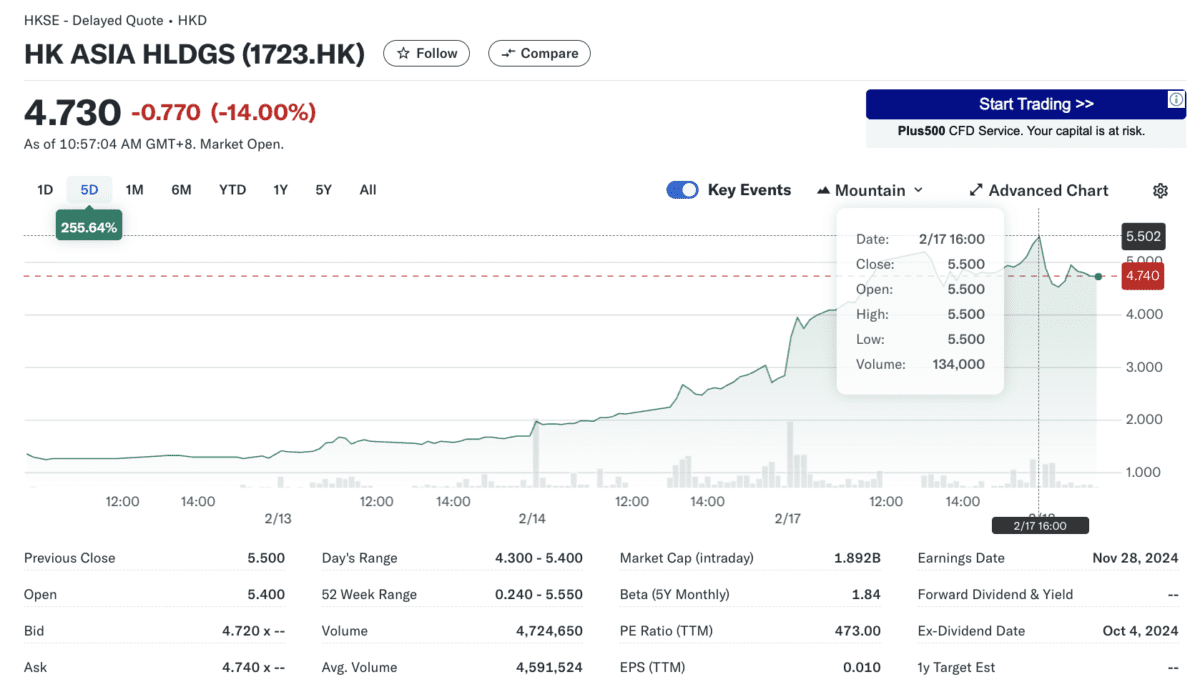
Task: Open Advanced Chart expand view
Action: click(1038, 190)
